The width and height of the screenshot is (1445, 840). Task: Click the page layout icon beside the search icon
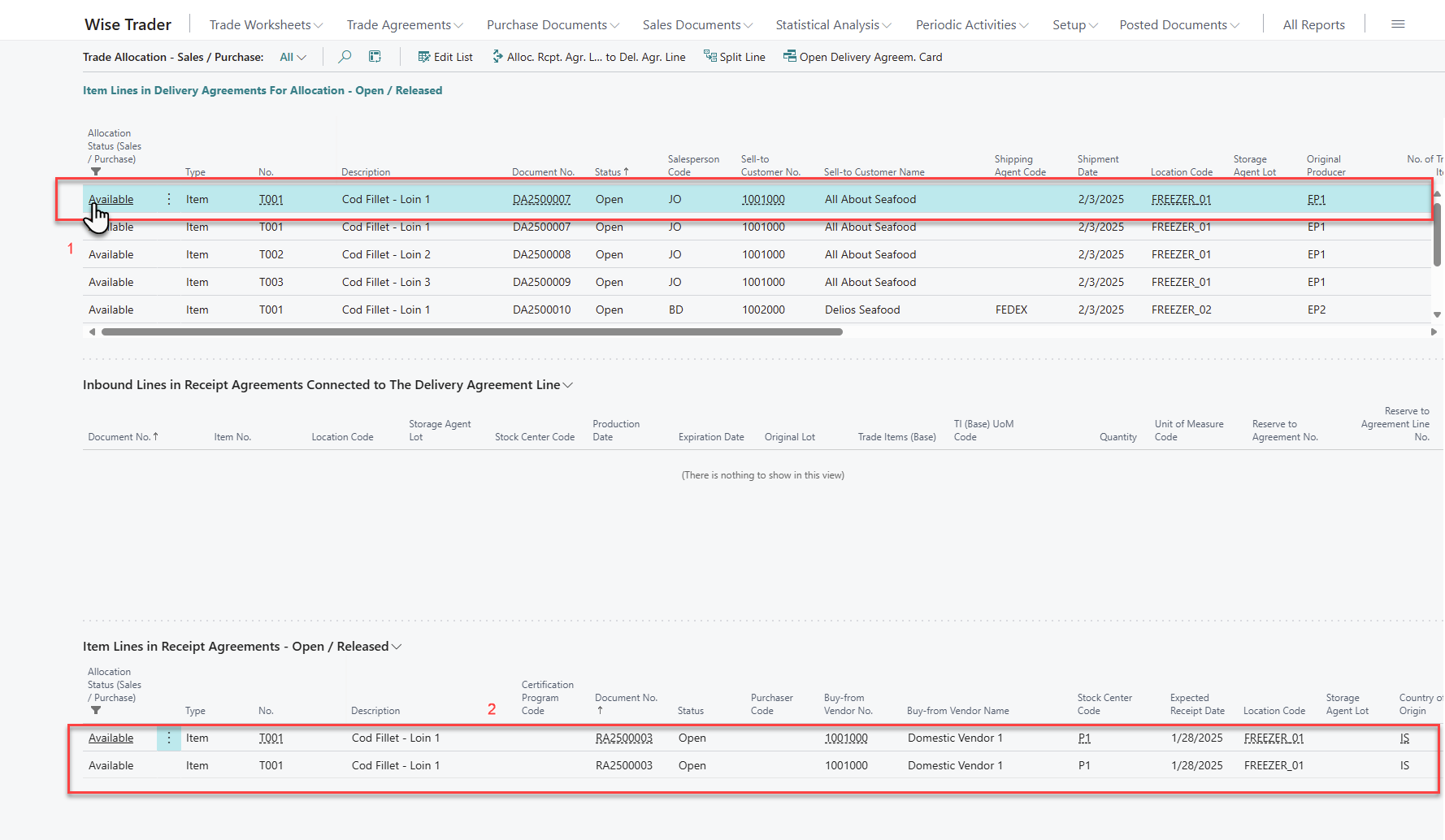click(375, 57)
